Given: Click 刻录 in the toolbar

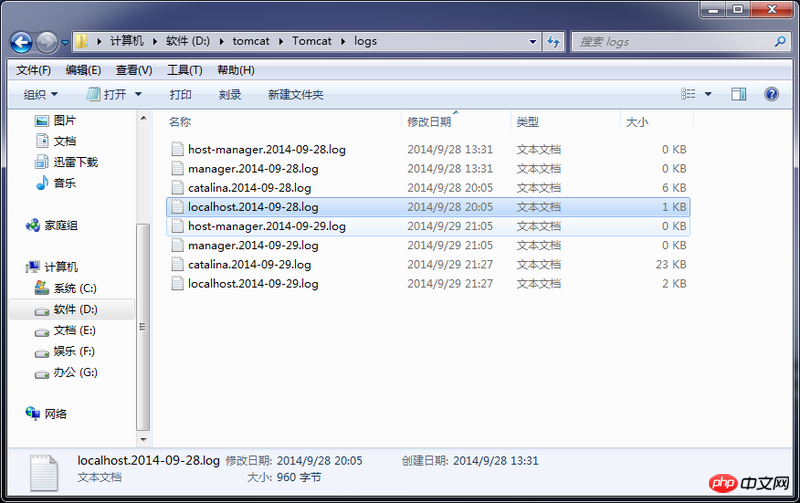Looking at the screenshot, I should coord(230,94).
